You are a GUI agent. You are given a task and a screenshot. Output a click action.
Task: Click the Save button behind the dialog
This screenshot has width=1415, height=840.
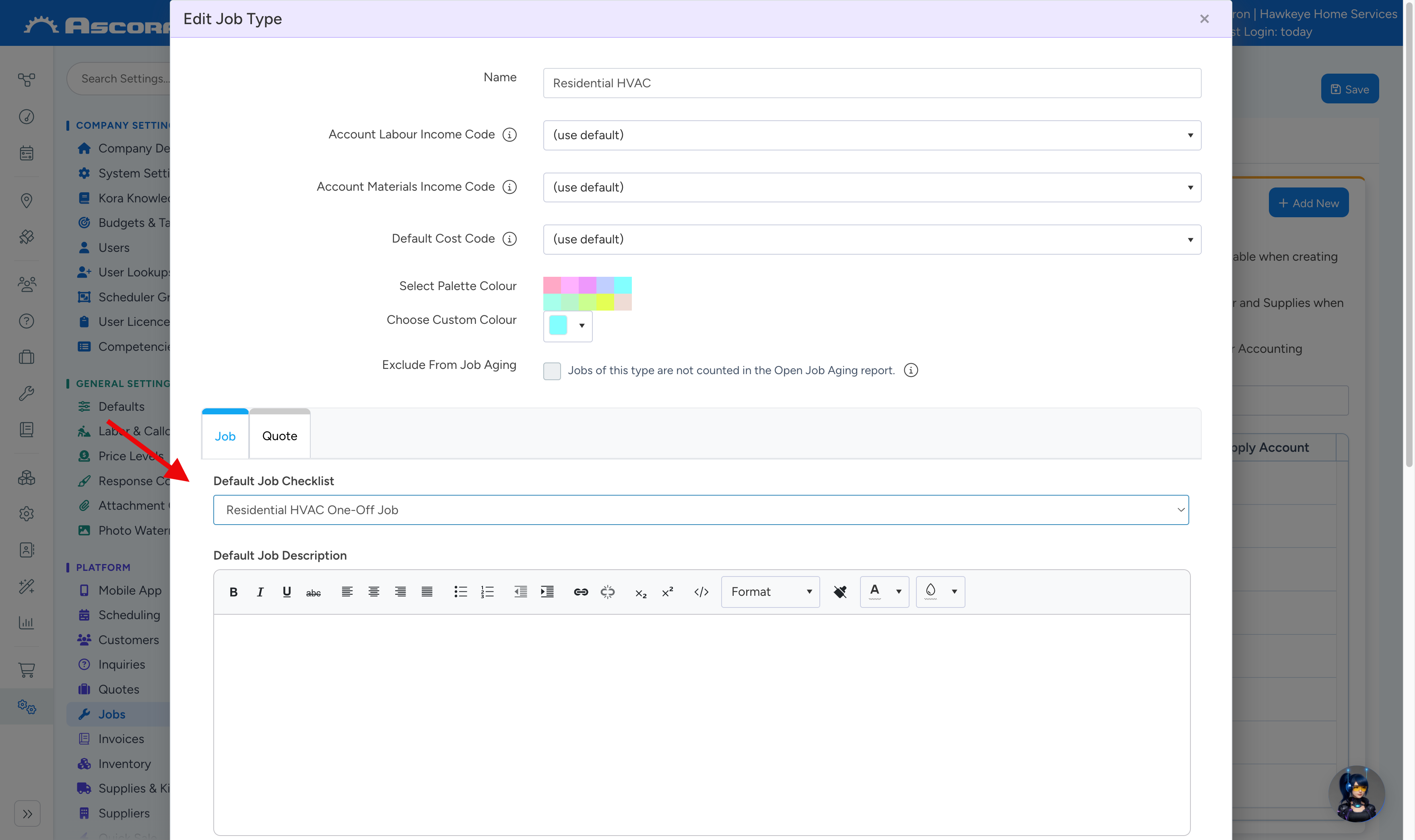1350,89
